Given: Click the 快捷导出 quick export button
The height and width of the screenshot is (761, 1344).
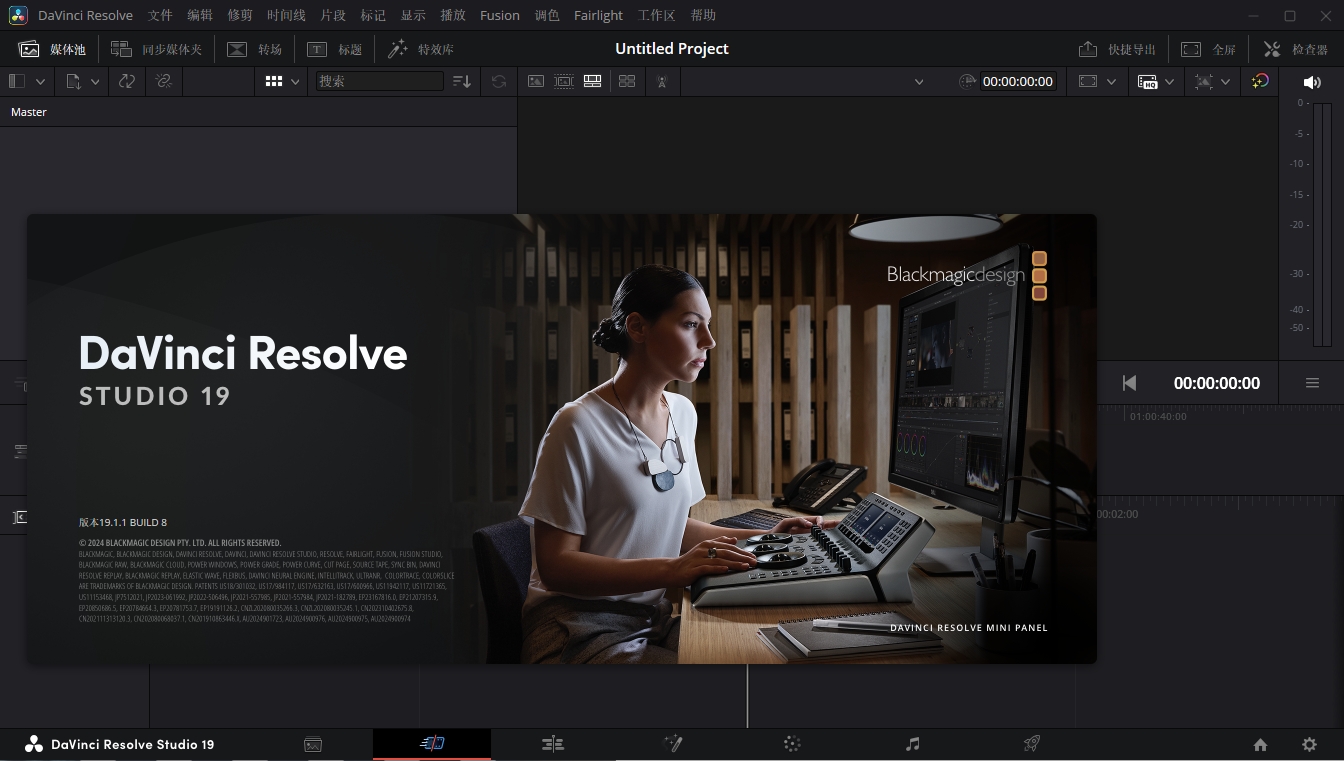Looking at the screenshot, I should click(1117, 49).
